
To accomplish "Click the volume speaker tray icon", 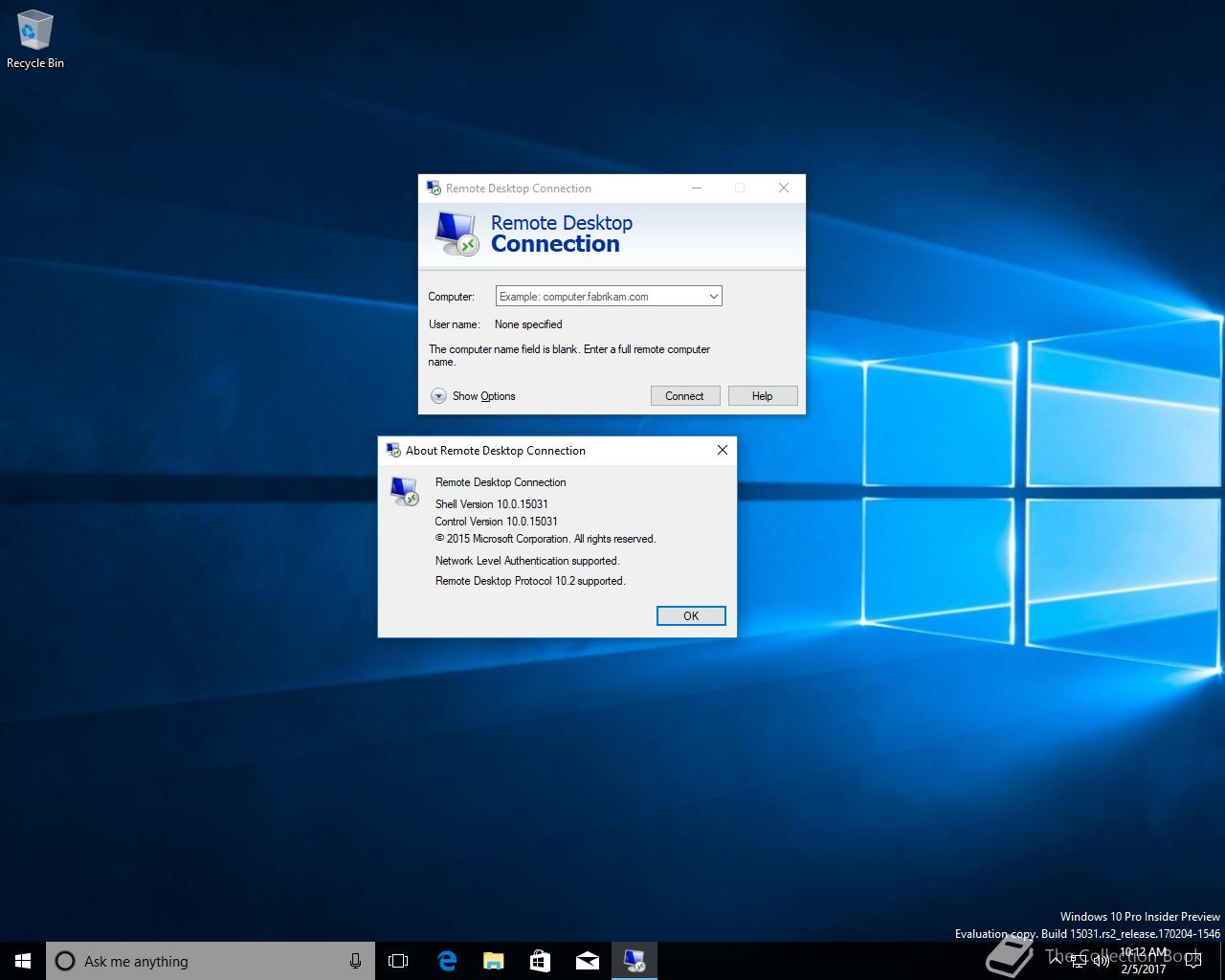I will click(x=1101, y=961).
